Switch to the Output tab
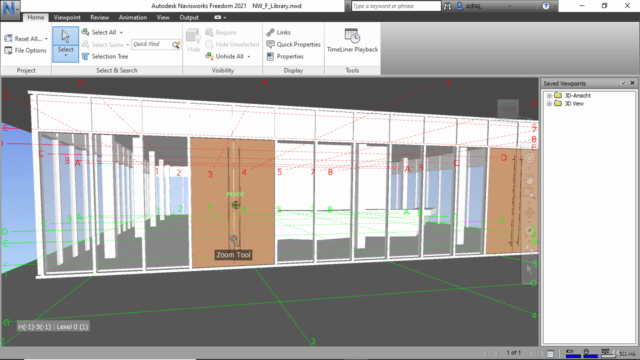 189,18
